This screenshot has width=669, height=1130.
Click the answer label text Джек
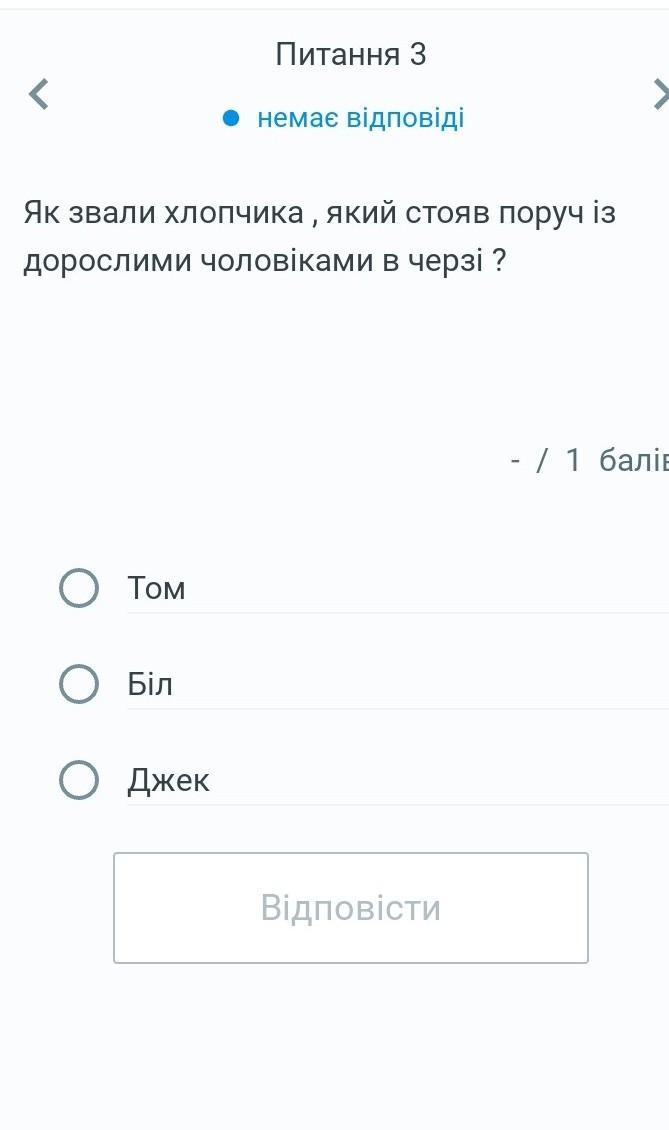169,781
